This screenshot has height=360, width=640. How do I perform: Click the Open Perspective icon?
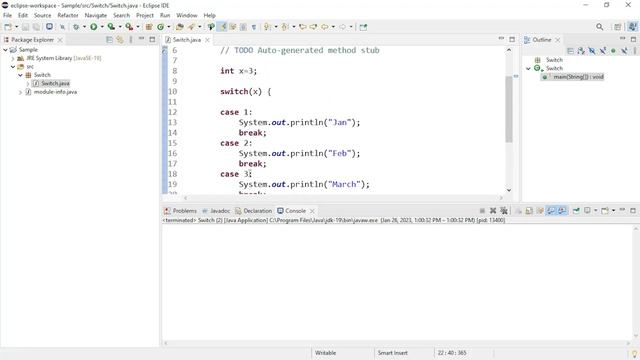pyautogui.click(x=618, y=27)
